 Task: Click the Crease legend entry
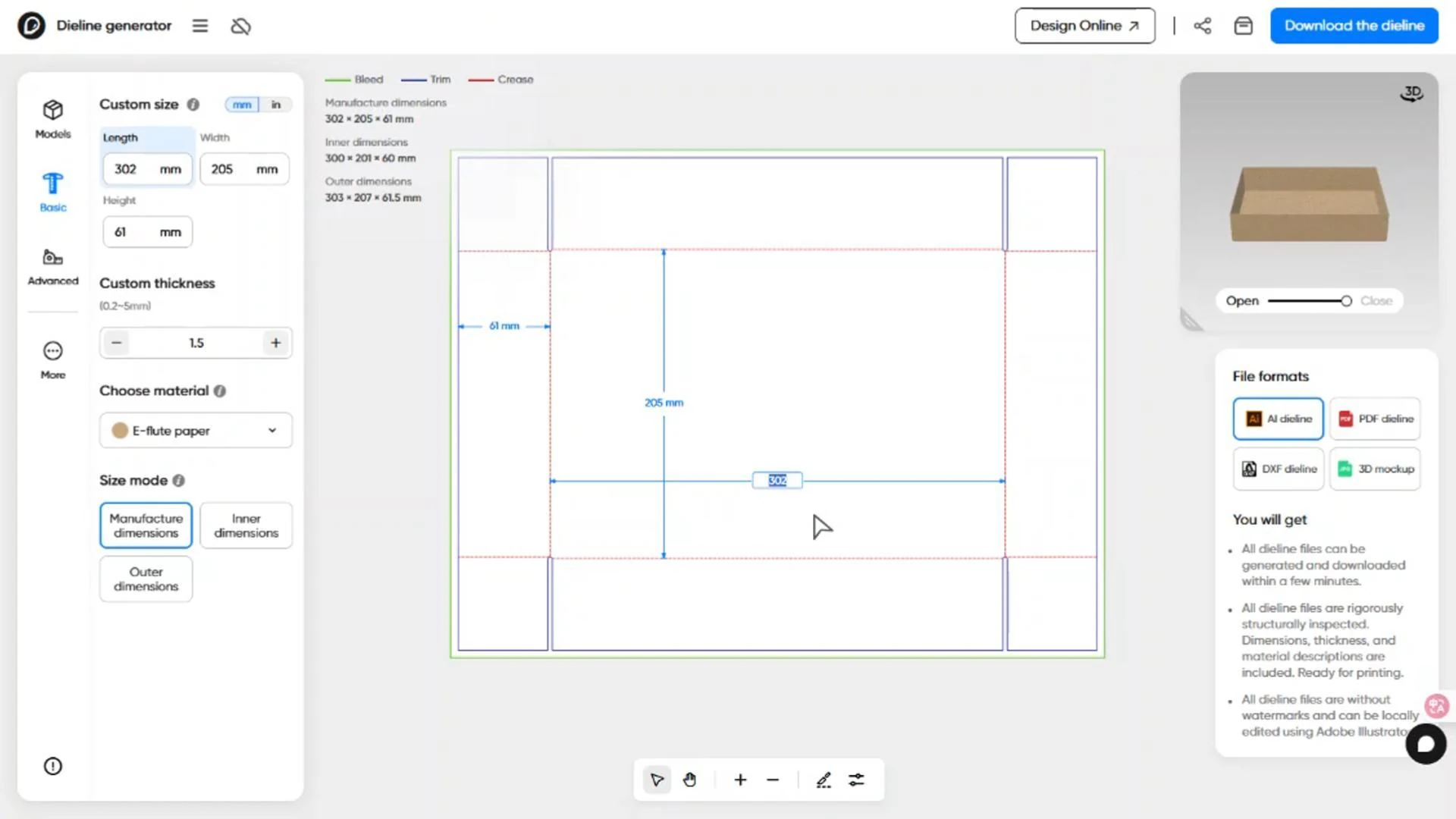(x=500, y=80)
